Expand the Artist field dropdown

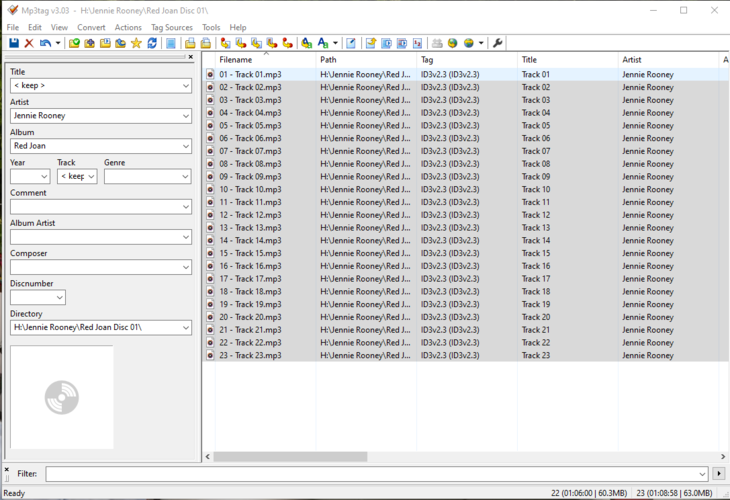pyautogui.click(x=186, y=116)
